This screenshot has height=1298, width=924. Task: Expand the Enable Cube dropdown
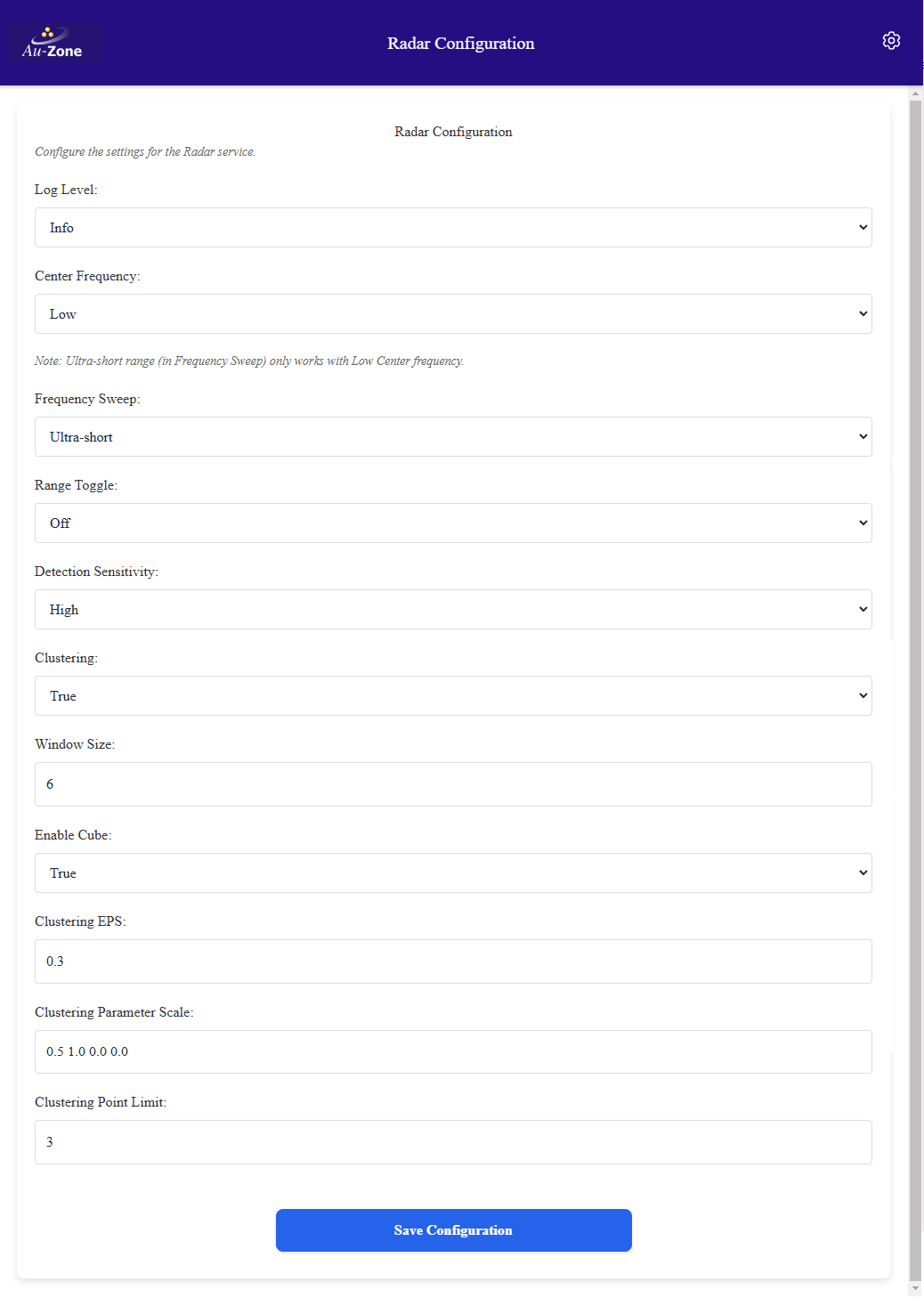(x=453, y=872)
